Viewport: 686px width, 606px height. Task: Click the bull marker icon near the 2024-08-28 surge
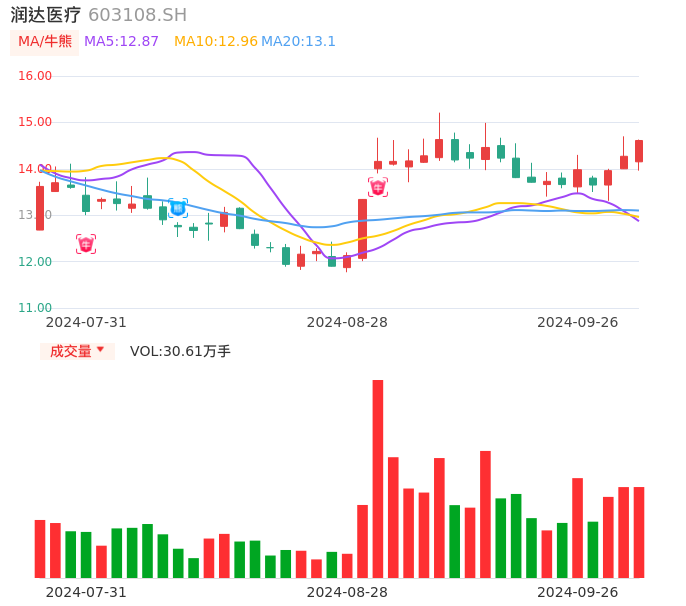(x=378, y=187)
